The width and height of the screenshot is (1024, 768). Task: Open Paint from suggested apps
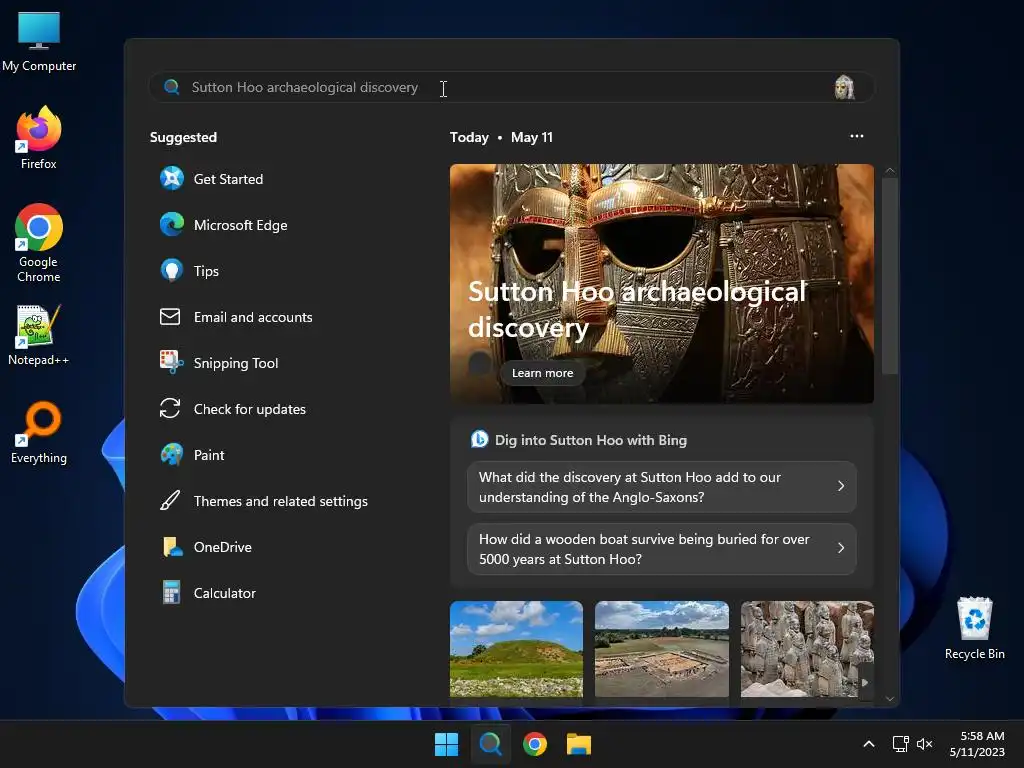click(x=192, y=455)
